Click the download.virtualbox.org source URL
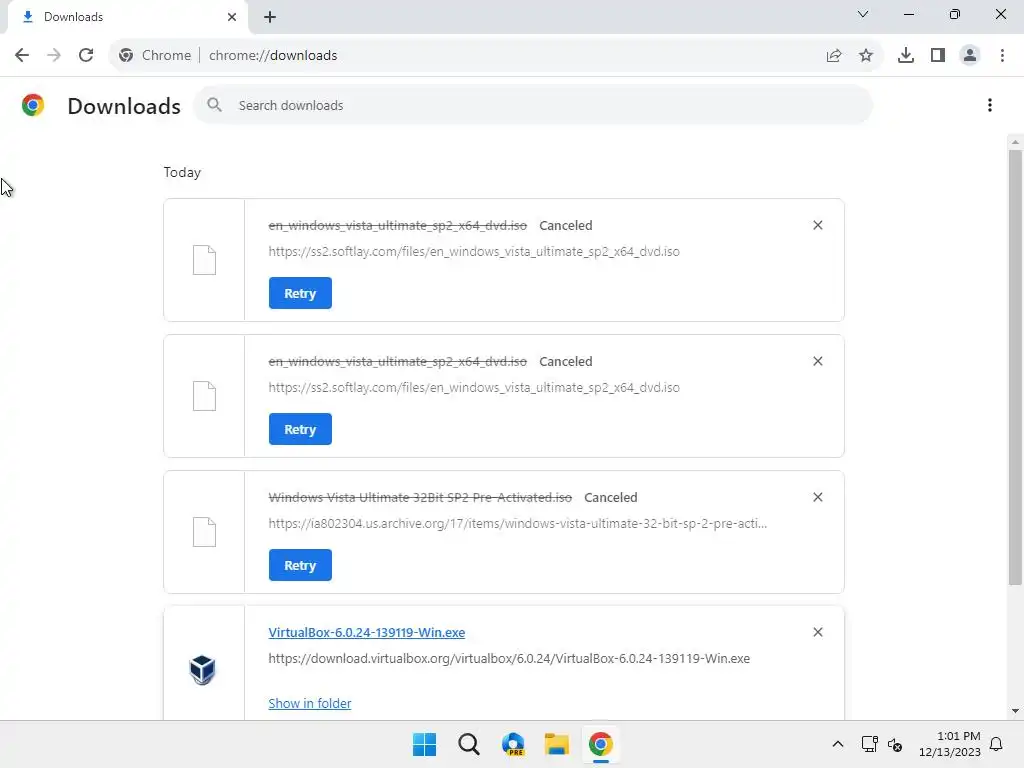 point(509,658)
